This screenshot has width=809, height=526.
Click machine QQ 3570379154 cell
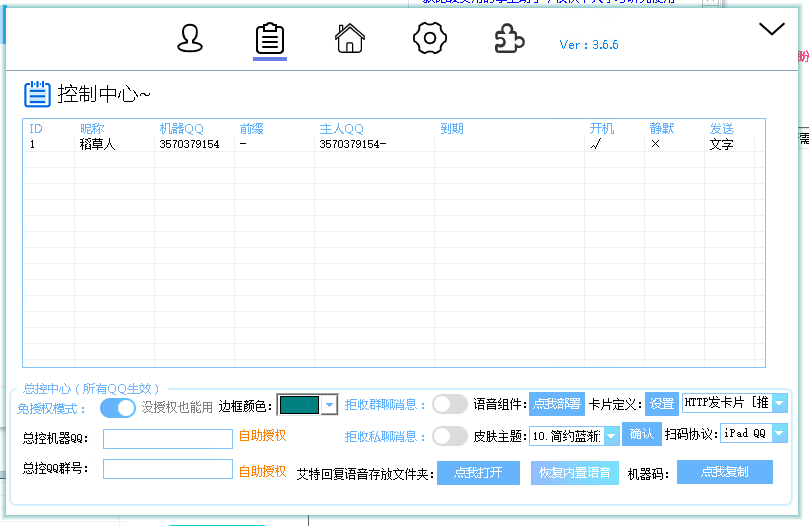pos(189,144)
